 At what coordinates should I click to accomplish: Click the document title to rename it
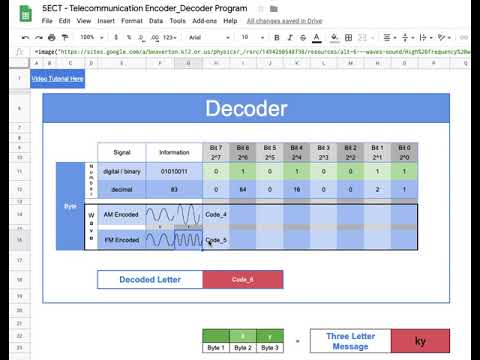click(145, 8)
